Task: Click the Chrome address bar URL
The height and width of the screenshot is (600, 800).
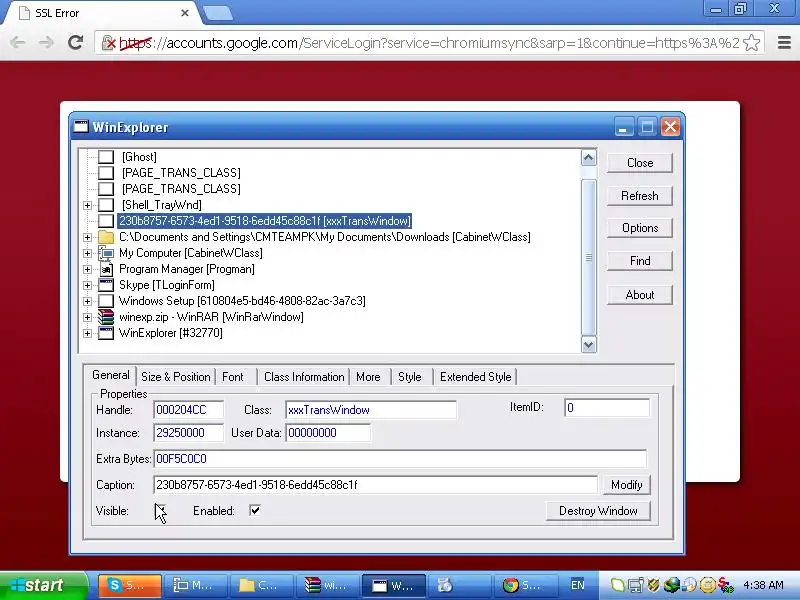Action: pyautogui.click(x=429, y=43)
